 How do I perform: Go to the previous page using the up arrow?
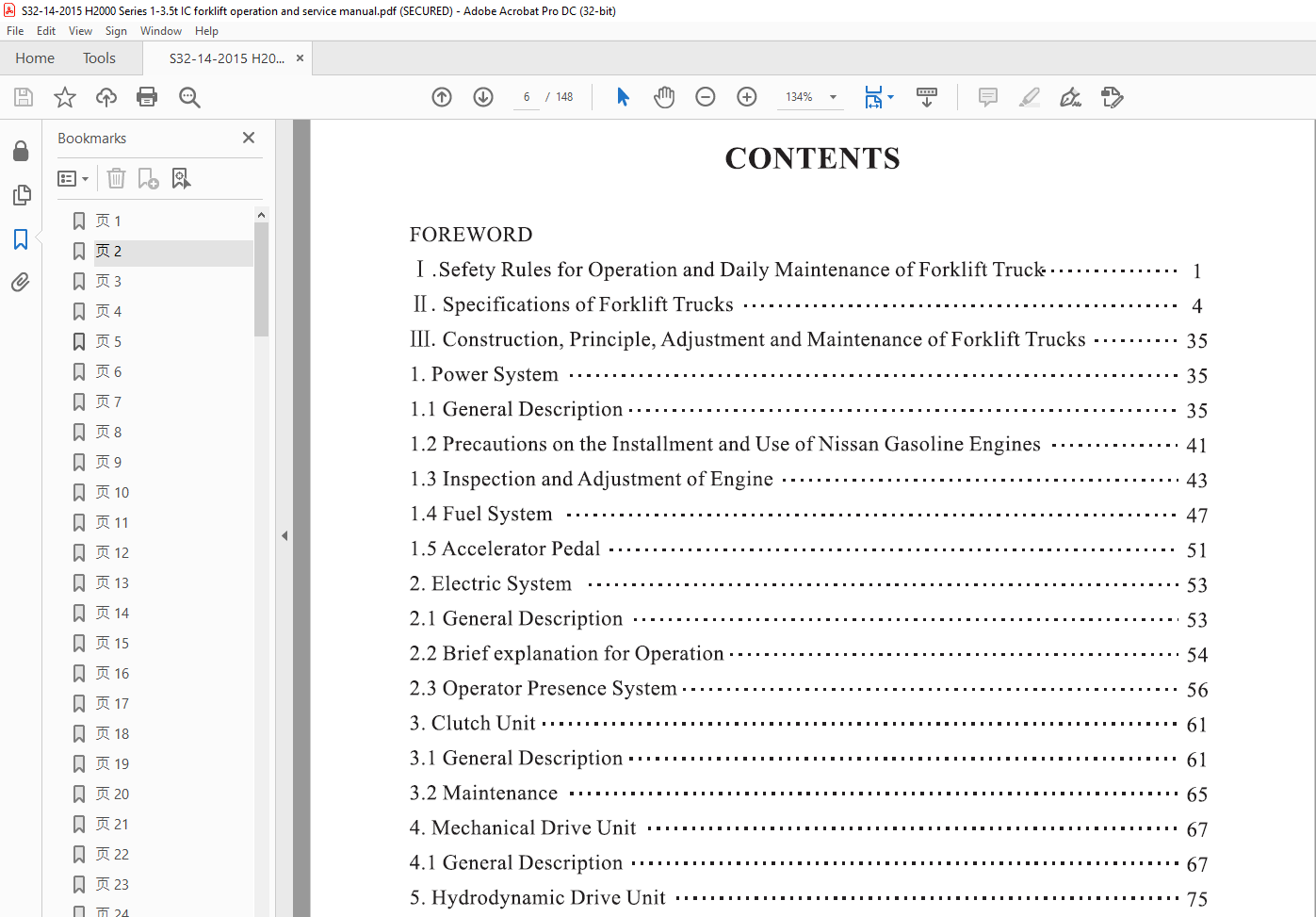[x=442, y=97]
